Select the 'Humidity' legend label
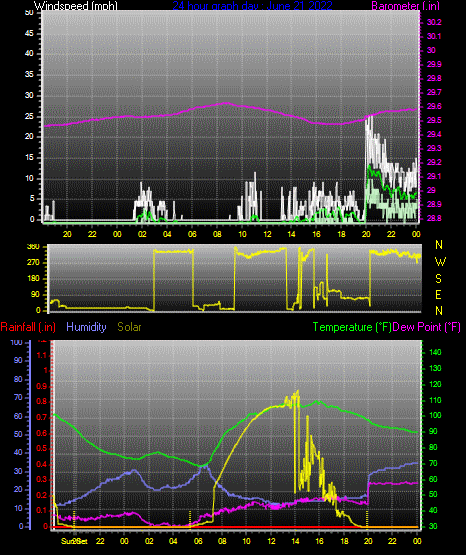 (x=86, y=327)
